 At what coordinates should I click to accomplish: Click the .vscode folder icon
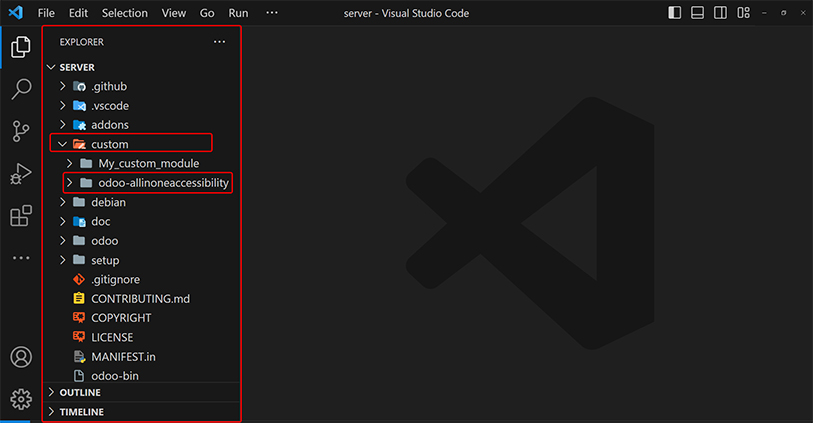[79, 106]
